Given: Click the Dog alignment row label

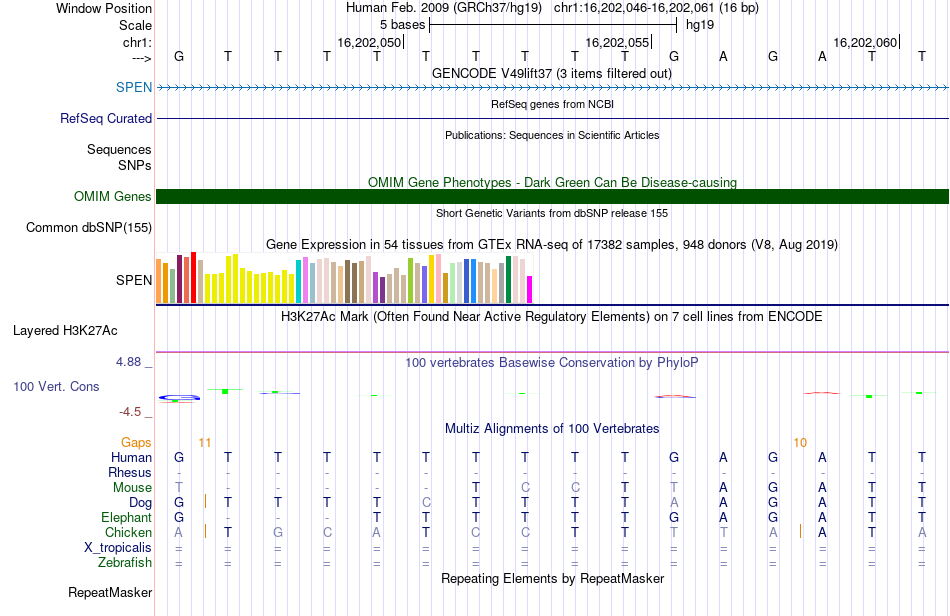Looking at the screenshot, I should pos(140,503).
